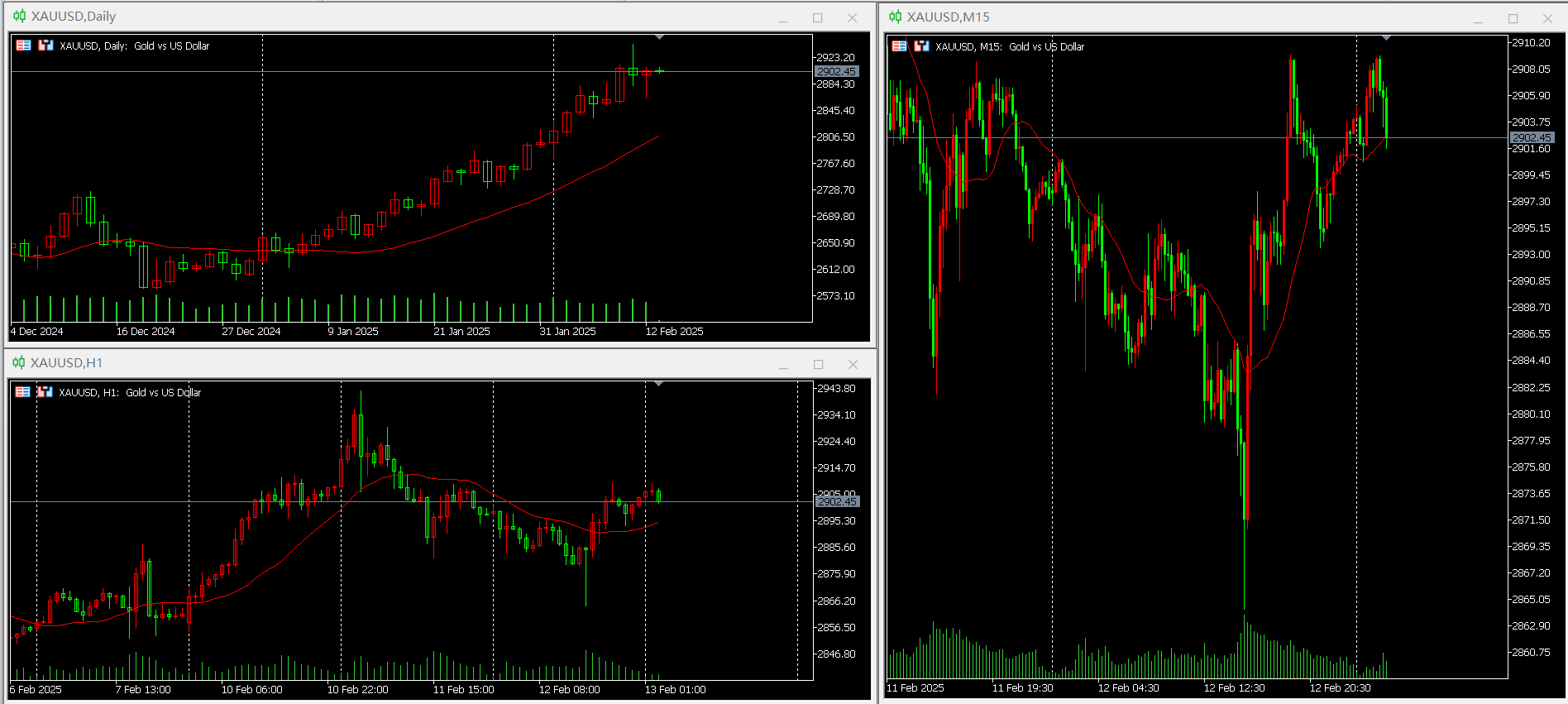
Task: Close the XAUUSD,H1 window
Action: [853, 365]
